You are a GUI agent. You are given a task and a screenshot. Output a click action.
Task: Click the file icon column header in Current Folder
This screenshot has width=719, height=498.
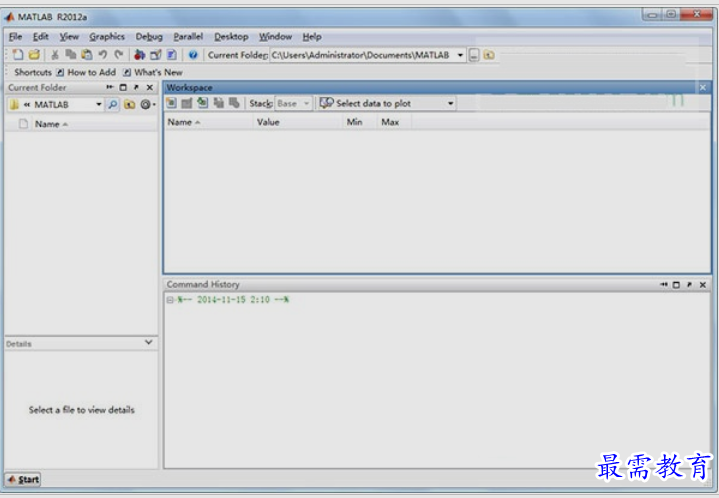tap(23, 124)
